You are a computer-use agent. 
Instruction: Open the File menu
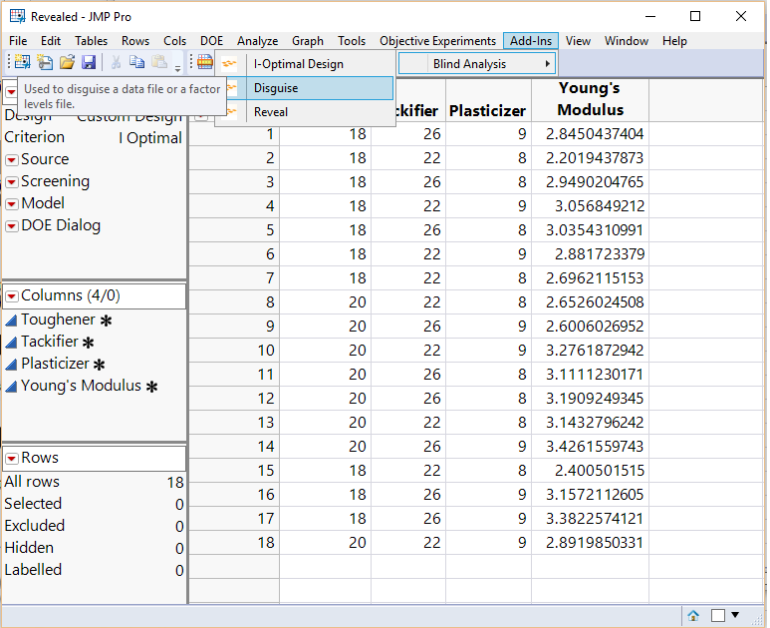tap(18, 41)
